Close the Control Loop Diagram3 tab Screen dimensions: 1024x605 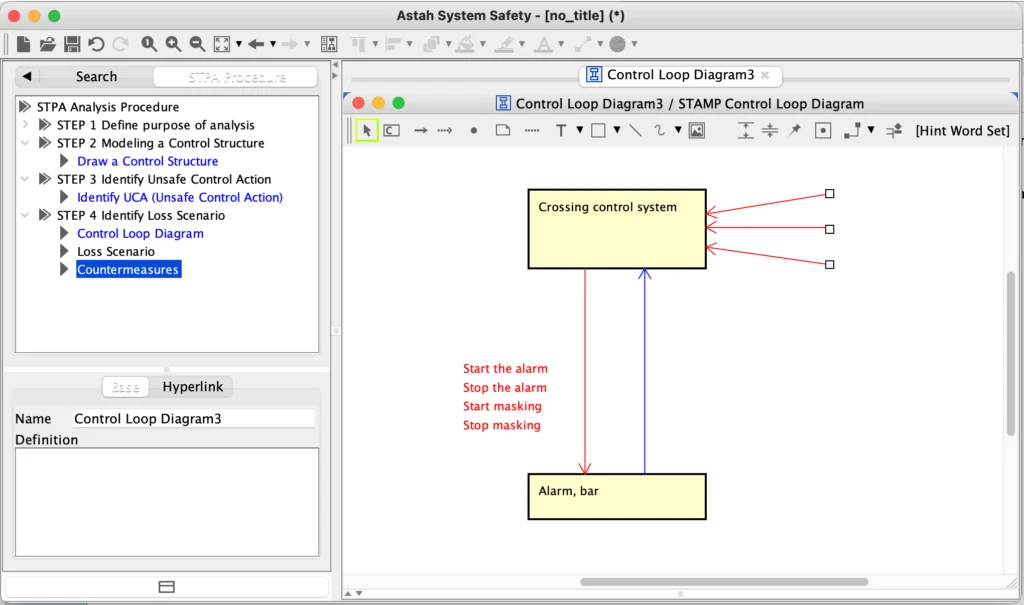pyautogui.click(x=765, y=75)
